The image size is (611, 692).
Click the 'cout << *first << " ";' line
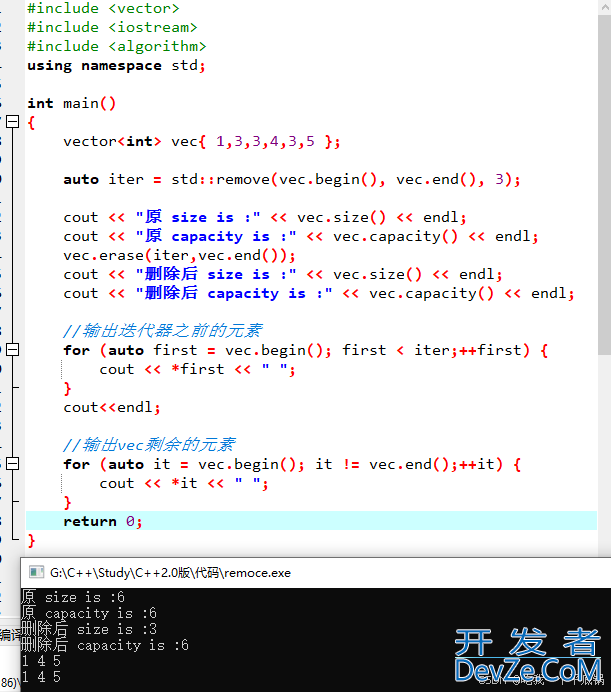[197, 369]
